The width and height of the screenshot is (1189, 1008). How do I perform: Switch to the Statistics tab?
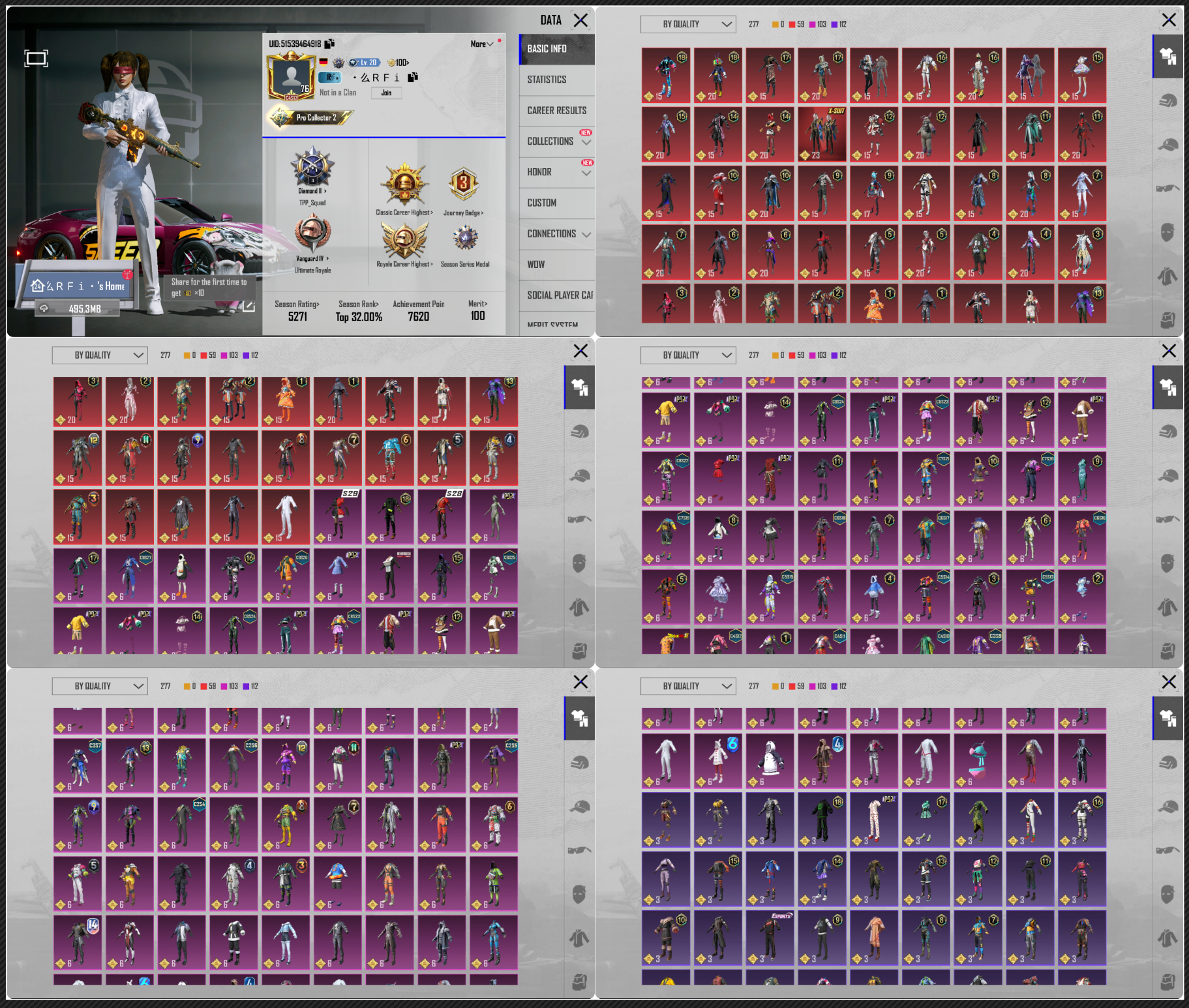(557, 80)
